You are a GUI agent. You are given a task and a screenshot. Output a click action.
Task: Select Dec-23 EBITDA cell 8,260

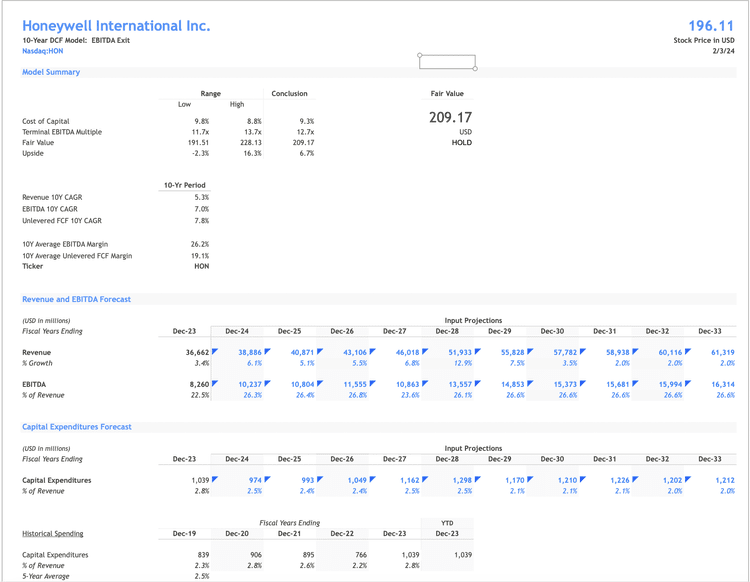point(199,384)
